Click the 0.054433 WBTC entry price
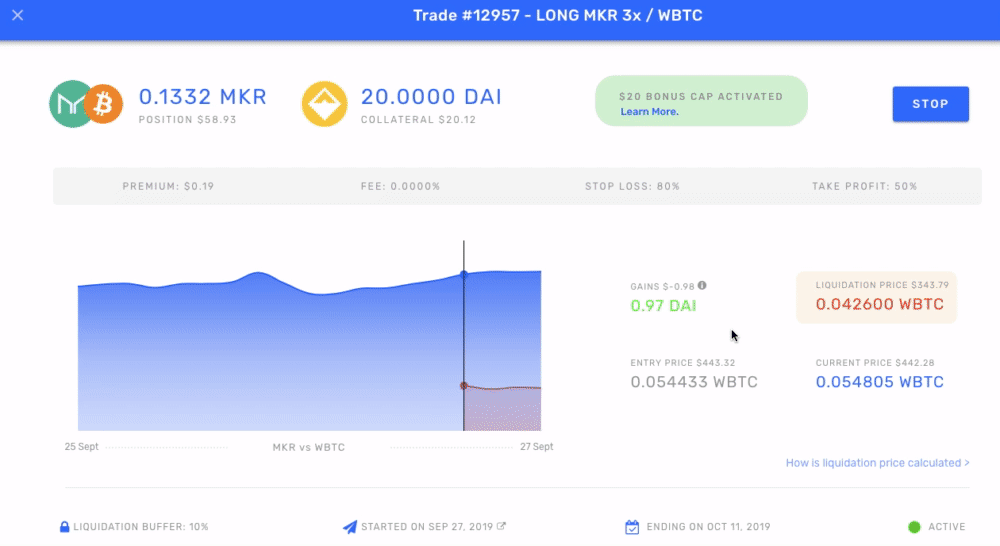 (694, 382)
